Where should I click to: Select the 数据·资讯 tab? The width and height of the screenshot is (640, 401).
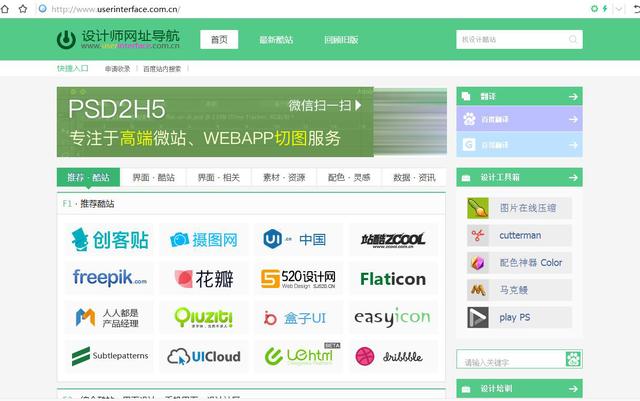point(414,177)
